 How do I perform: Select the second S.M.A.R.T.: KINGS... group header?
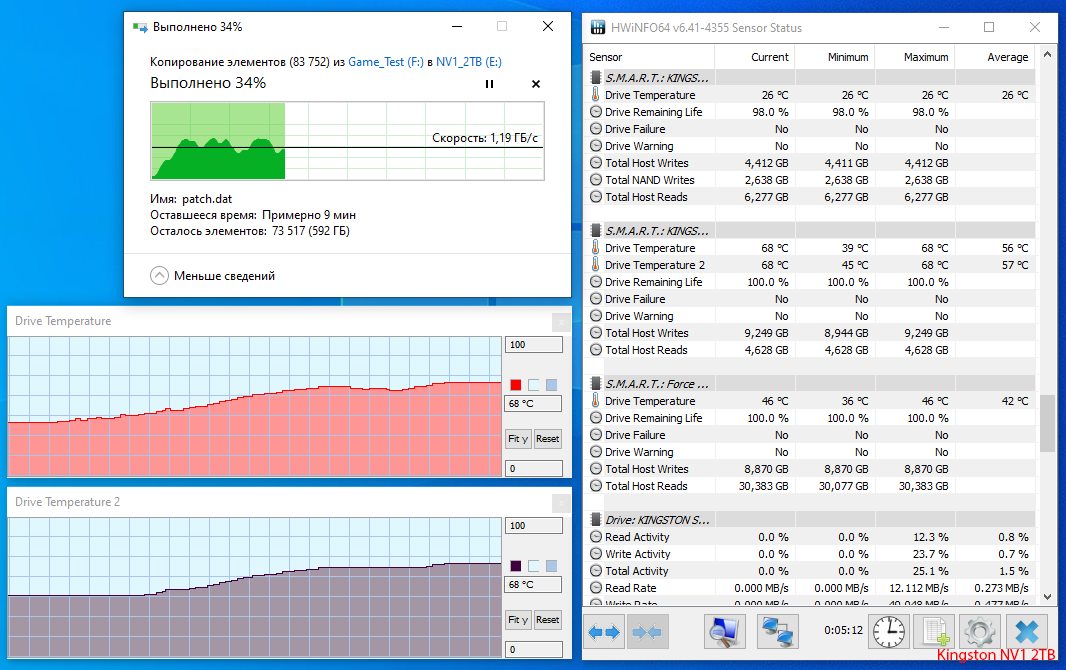pos(810,230)
